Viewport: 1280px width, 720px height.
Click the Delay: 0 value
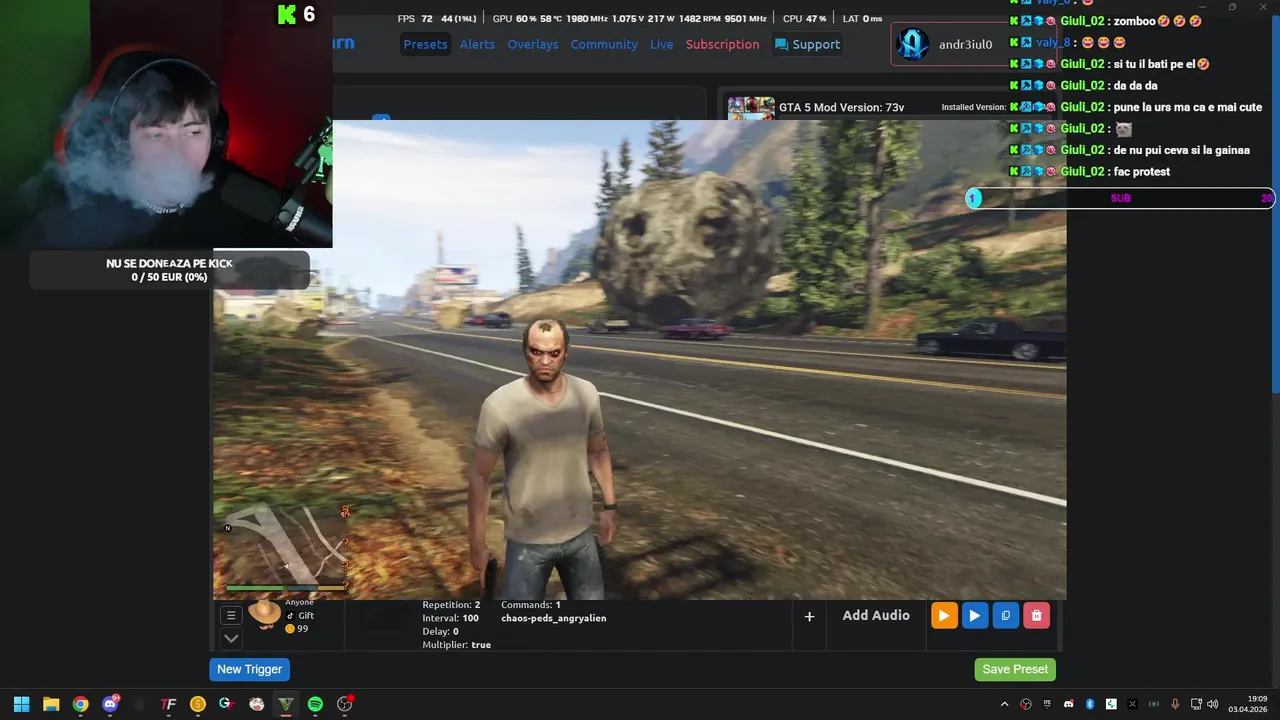(440, 632)
